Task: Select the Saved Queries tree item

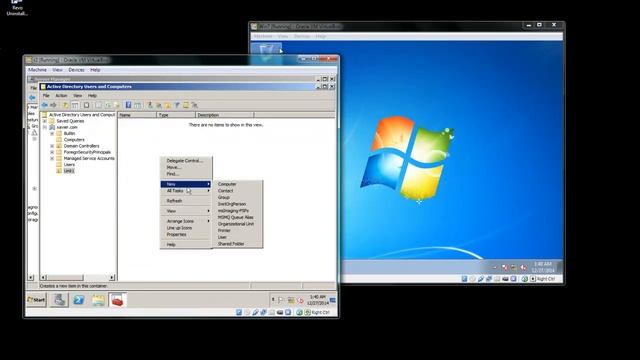Action: coord(70,121)
